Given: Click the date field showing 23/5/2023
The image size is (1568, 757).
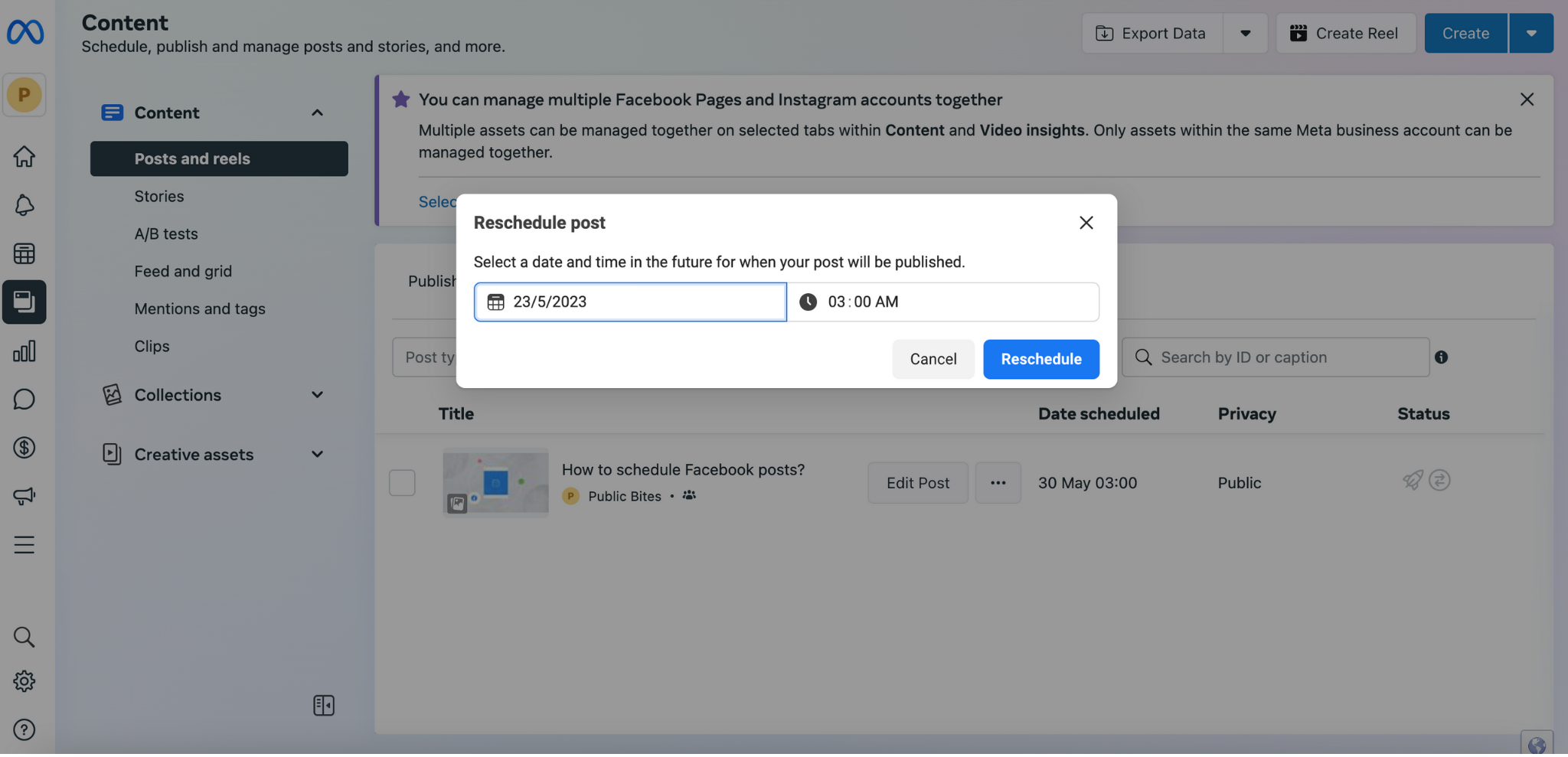Looking at the screenshot, I should 629,302.
